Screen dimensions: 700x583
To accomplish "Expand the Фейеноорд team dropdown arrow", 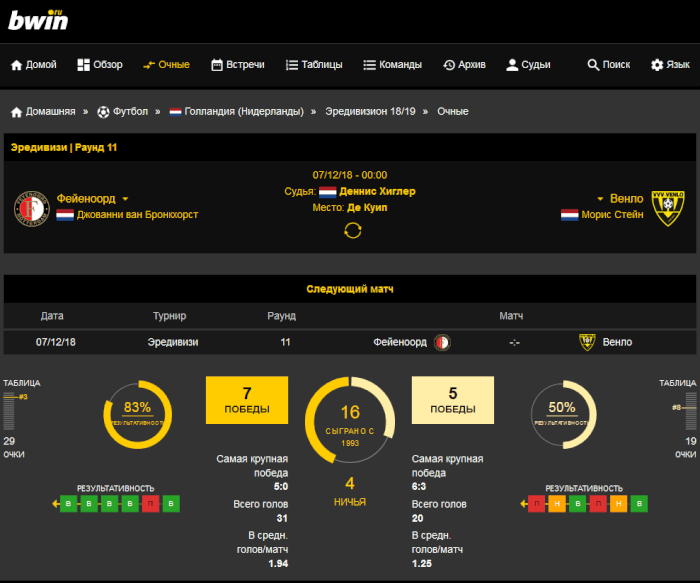I will click(x=126, y=199).
